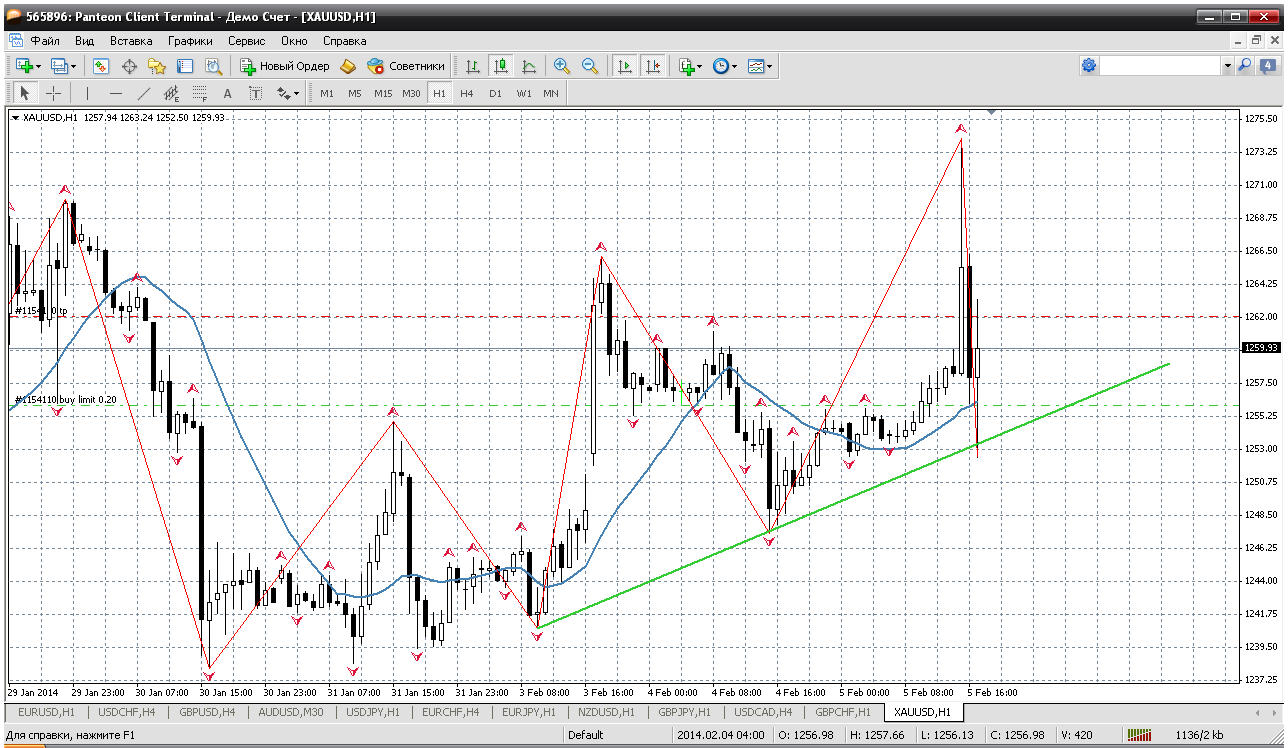
Task: Switch chart to line chart
Action: coord(529,66)
